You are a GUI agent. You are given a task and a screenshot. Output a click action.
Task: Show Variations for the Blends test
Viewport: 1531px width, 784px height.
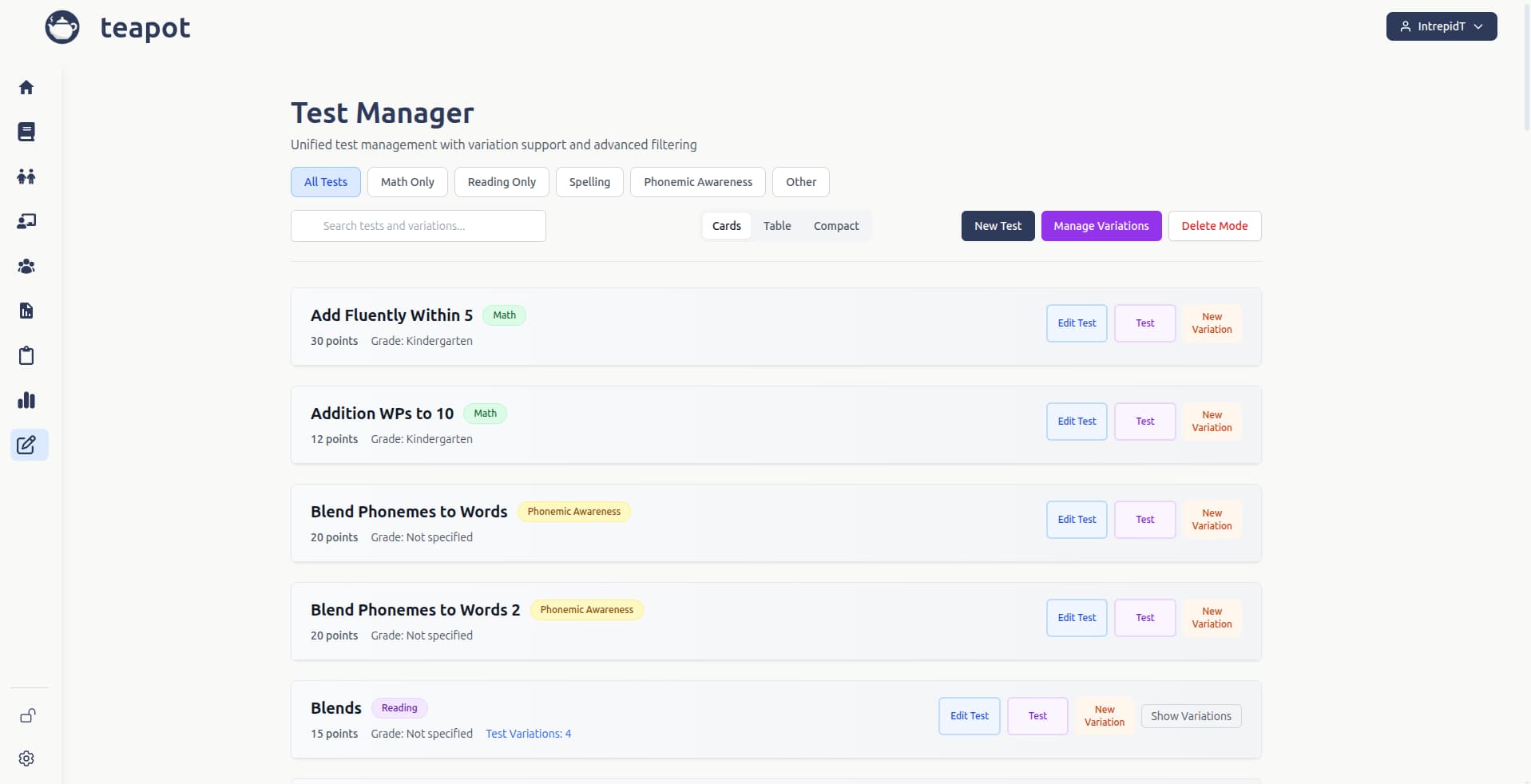1190,715
